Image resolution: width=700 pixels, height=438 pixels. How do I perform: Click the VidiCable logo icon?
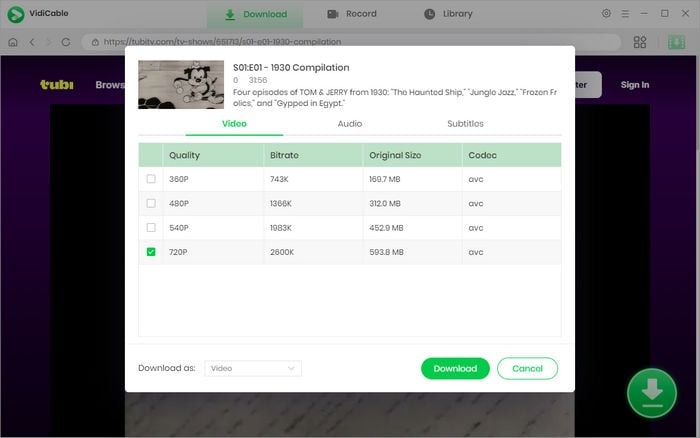click(16, 14)
